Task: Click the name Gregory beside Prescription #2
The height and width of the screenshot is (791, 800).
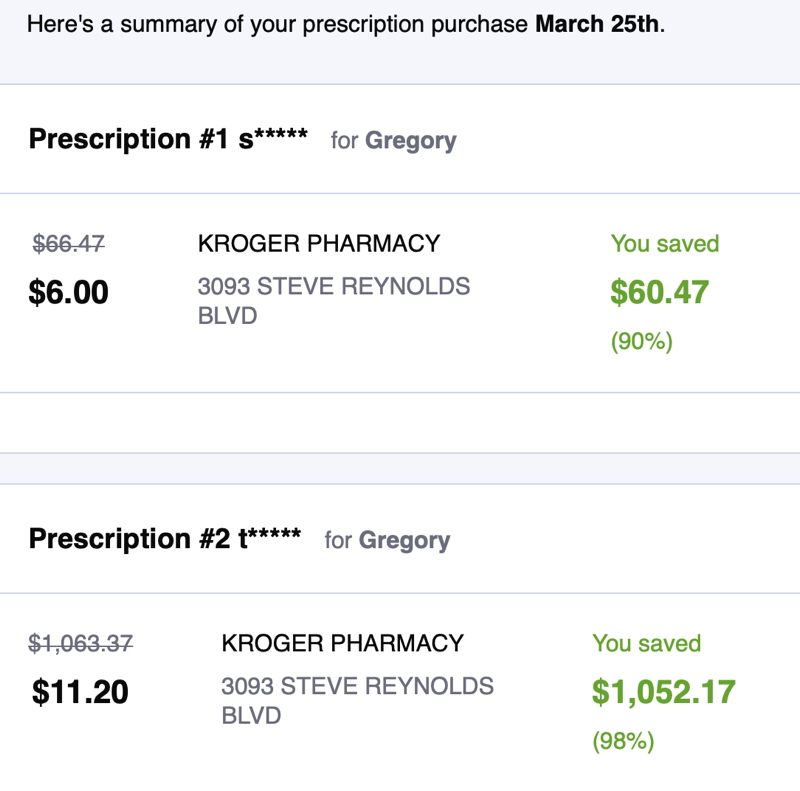Action: pos(405,540)
